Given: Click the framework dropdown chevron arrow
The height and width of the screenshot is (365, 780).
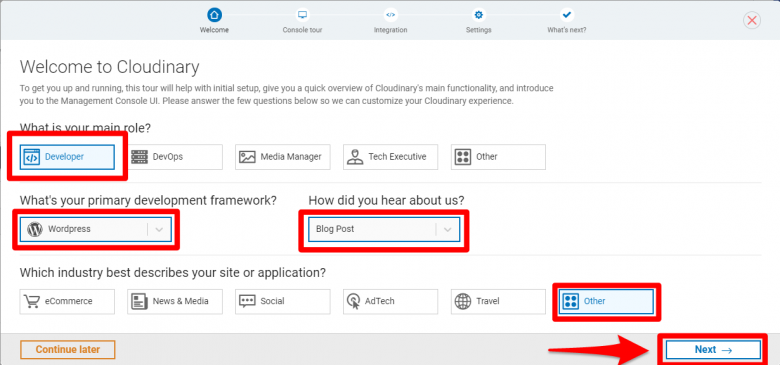Looking at the screenshot, I should [x=159, y=229].
